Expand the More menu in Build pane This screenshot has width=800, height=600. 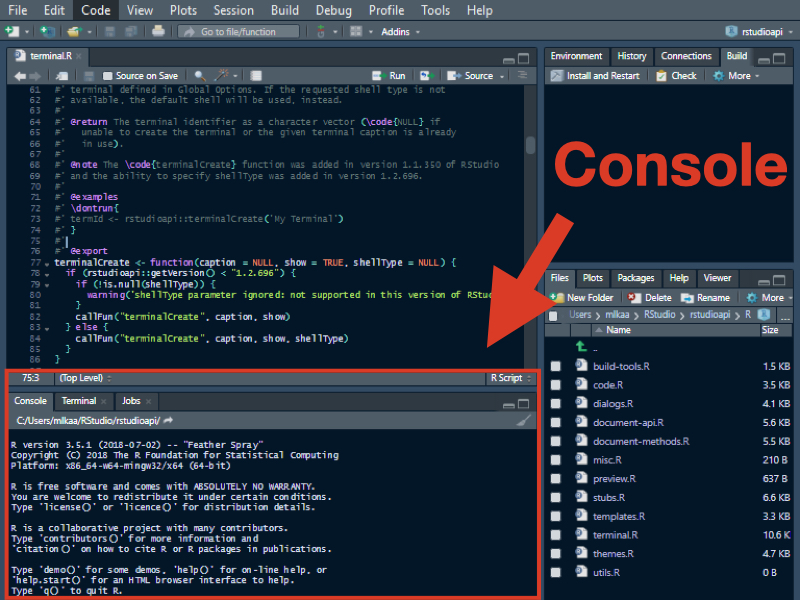pos(736,76)
